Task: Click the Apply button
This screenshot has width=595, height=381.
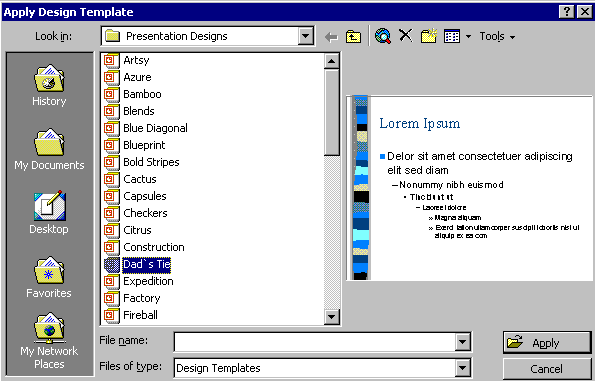Action: click(x=547, y=342)
